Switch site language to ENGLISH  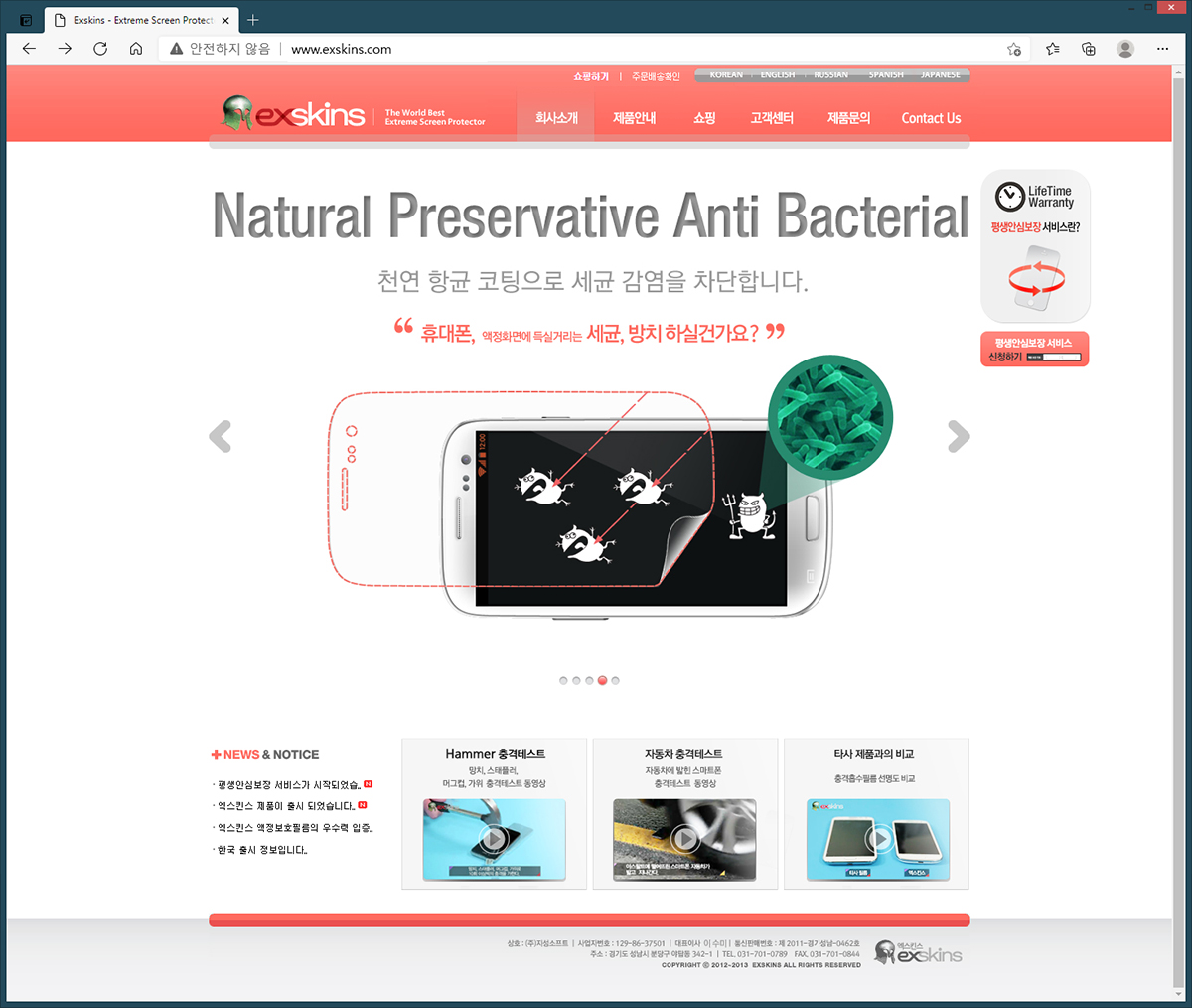point(778,75)
